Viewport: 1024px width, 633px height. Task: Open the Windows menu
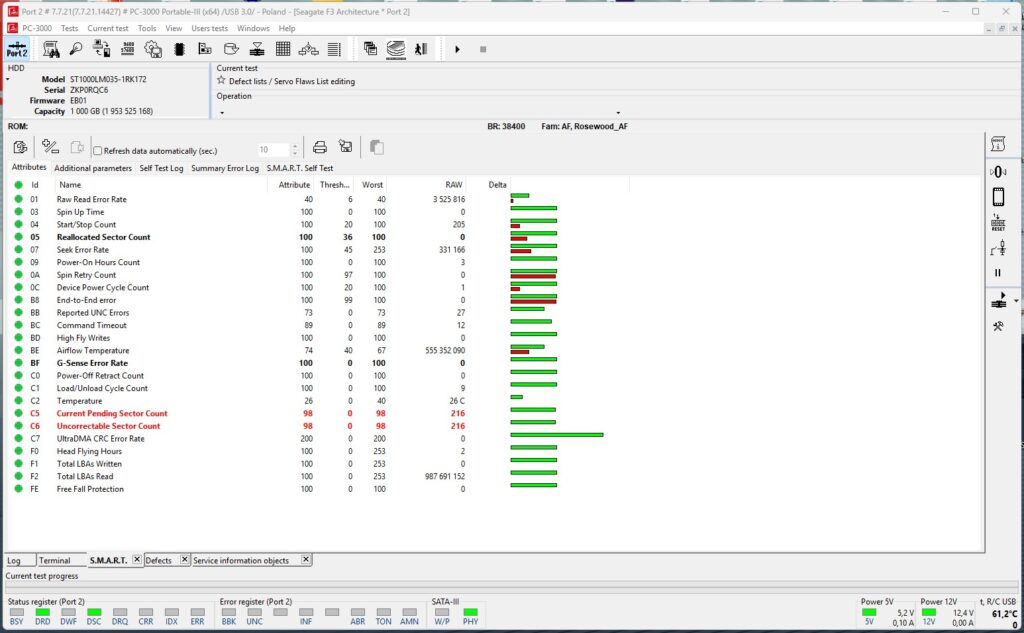coord(253,29)
